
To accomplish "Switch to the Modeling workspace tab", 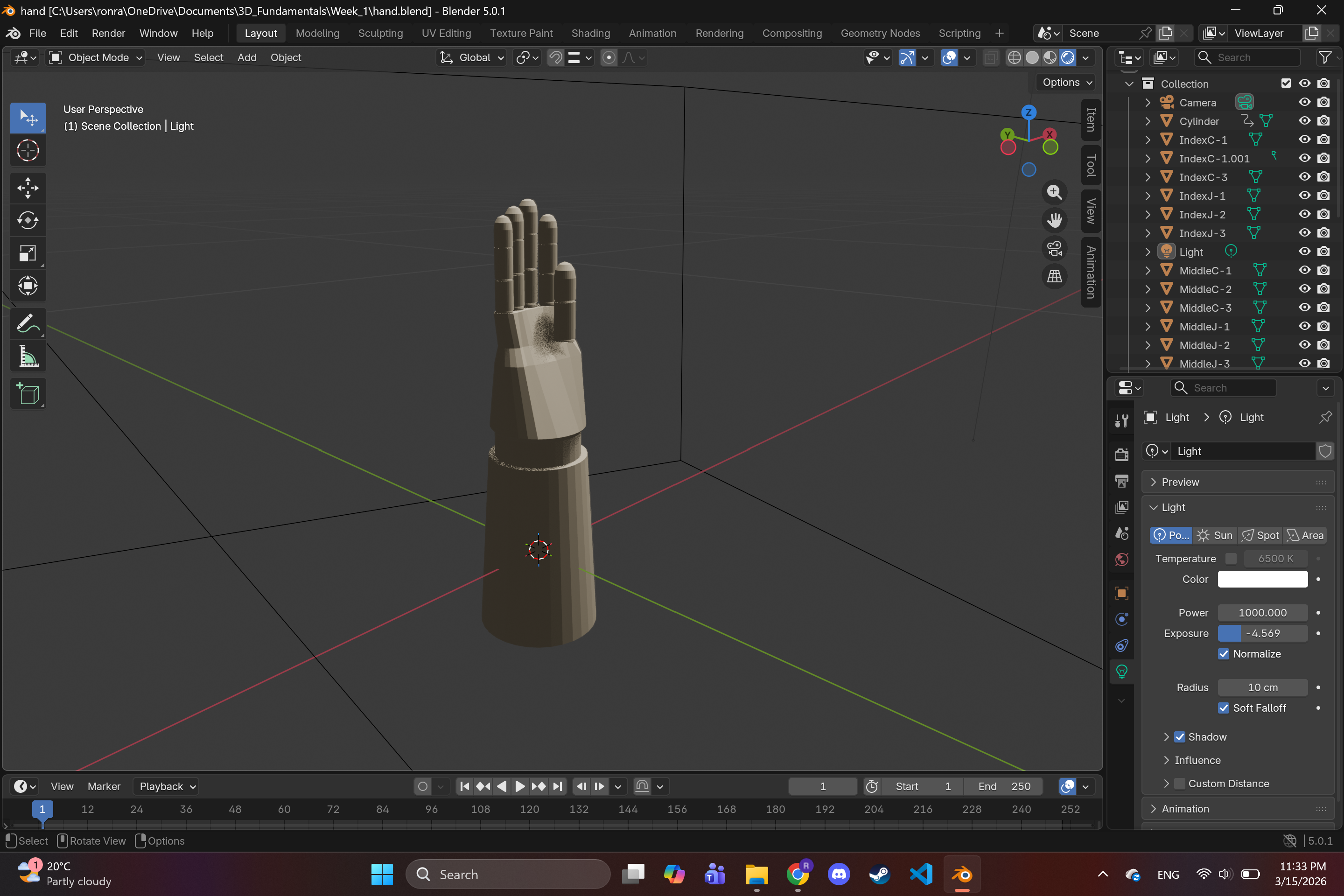I will 318,33.
